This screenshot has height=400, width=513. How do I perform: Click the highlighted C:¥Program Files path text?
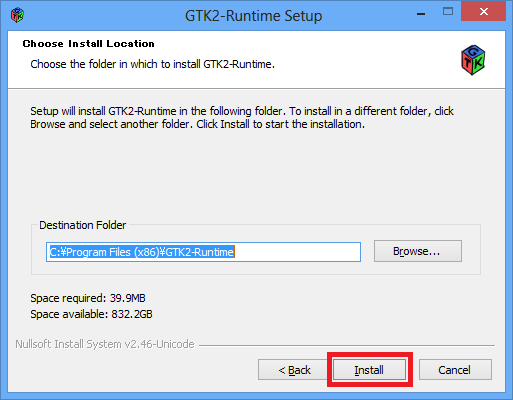[142, 252]
